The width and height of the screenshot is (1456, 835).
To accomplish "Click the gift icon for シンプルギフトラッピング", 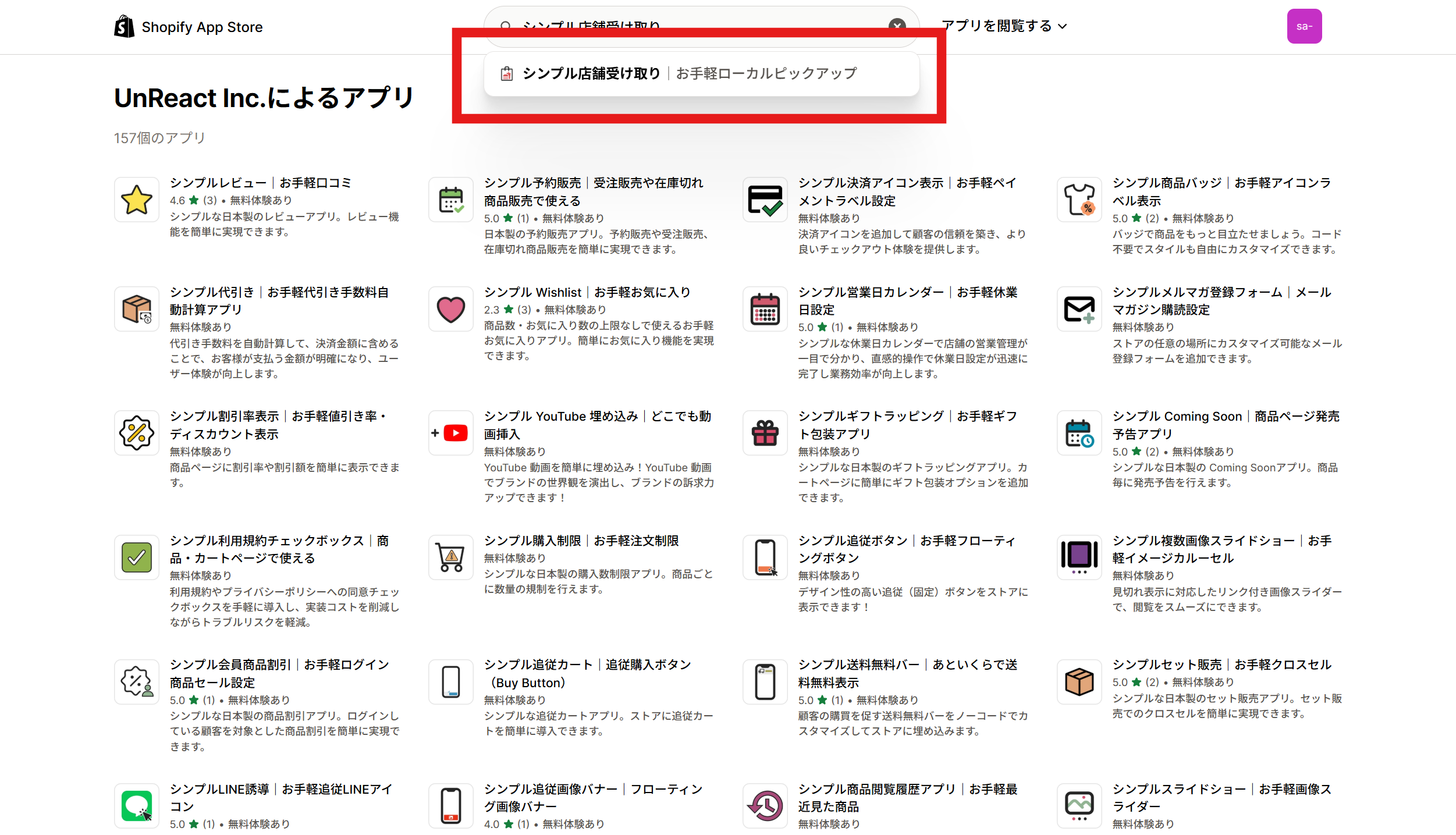I will (765, 433).
